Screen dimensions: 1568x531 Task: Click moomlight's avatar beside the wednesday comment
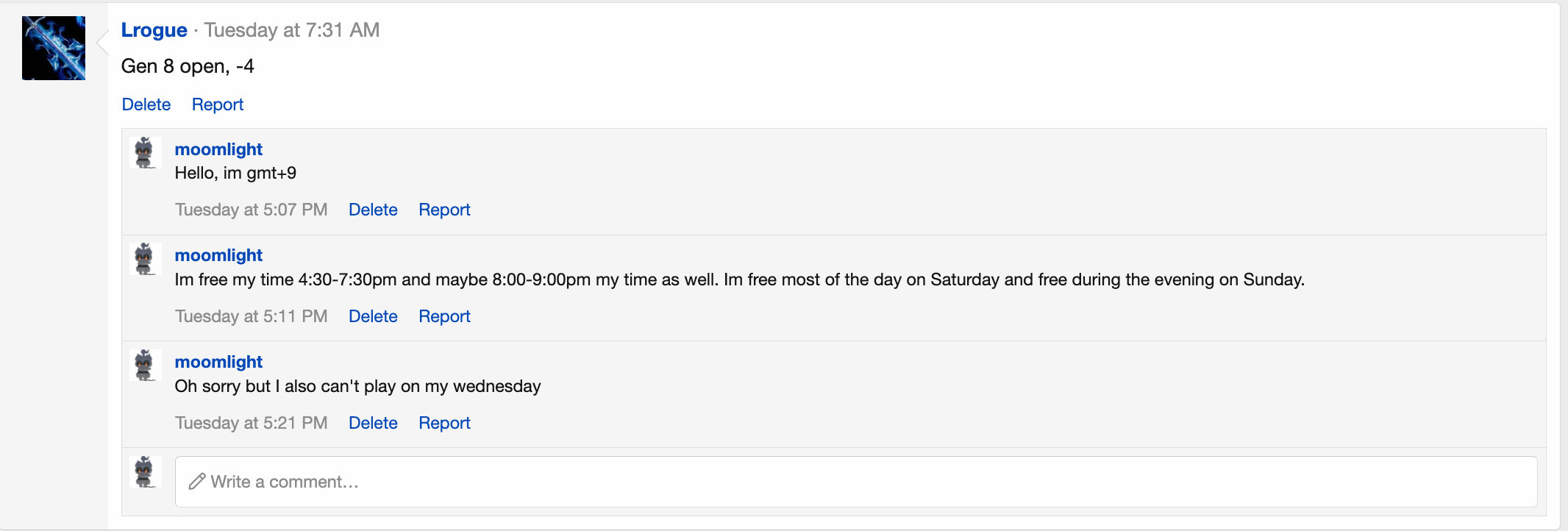144,366
